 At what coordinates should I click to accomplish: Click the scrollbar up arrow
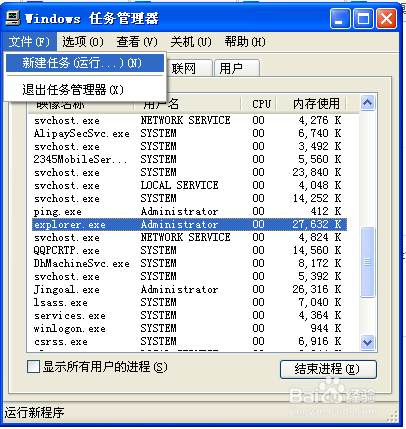point(368,103)
